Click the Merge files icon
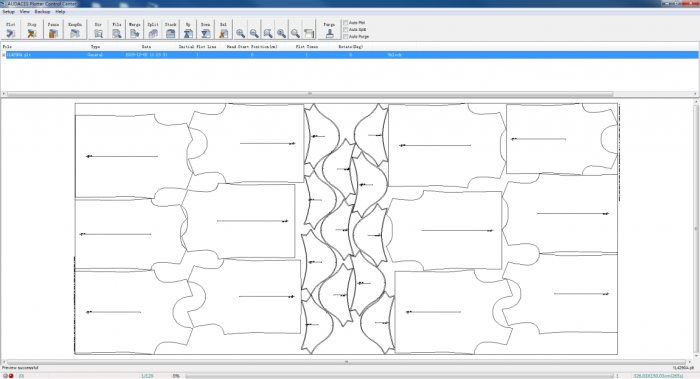The height and width of the screenshot is (379, 700). point(134,30)
